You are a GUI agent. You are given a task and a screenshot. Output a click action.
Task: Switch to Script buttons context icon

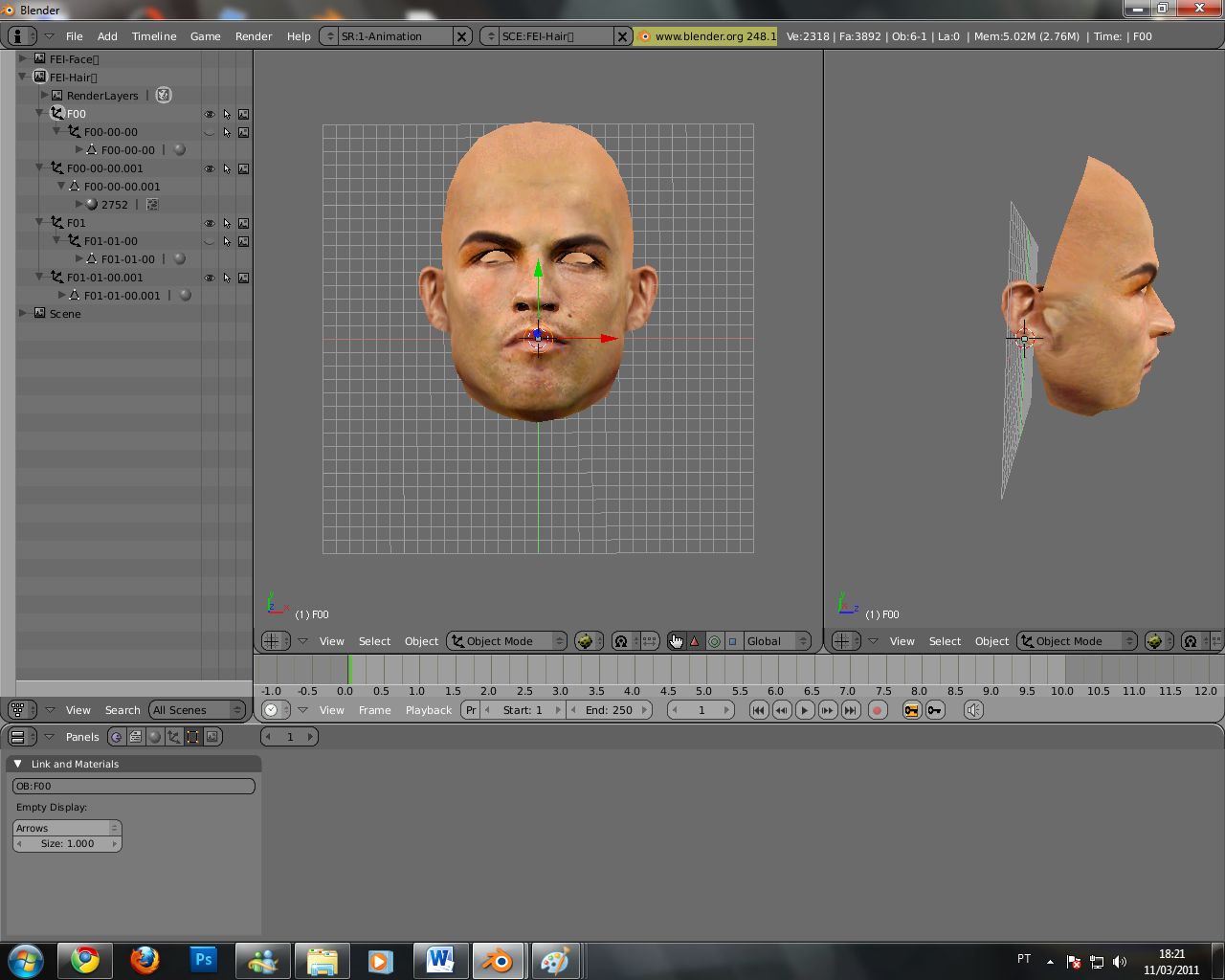[x=136, y=737]
